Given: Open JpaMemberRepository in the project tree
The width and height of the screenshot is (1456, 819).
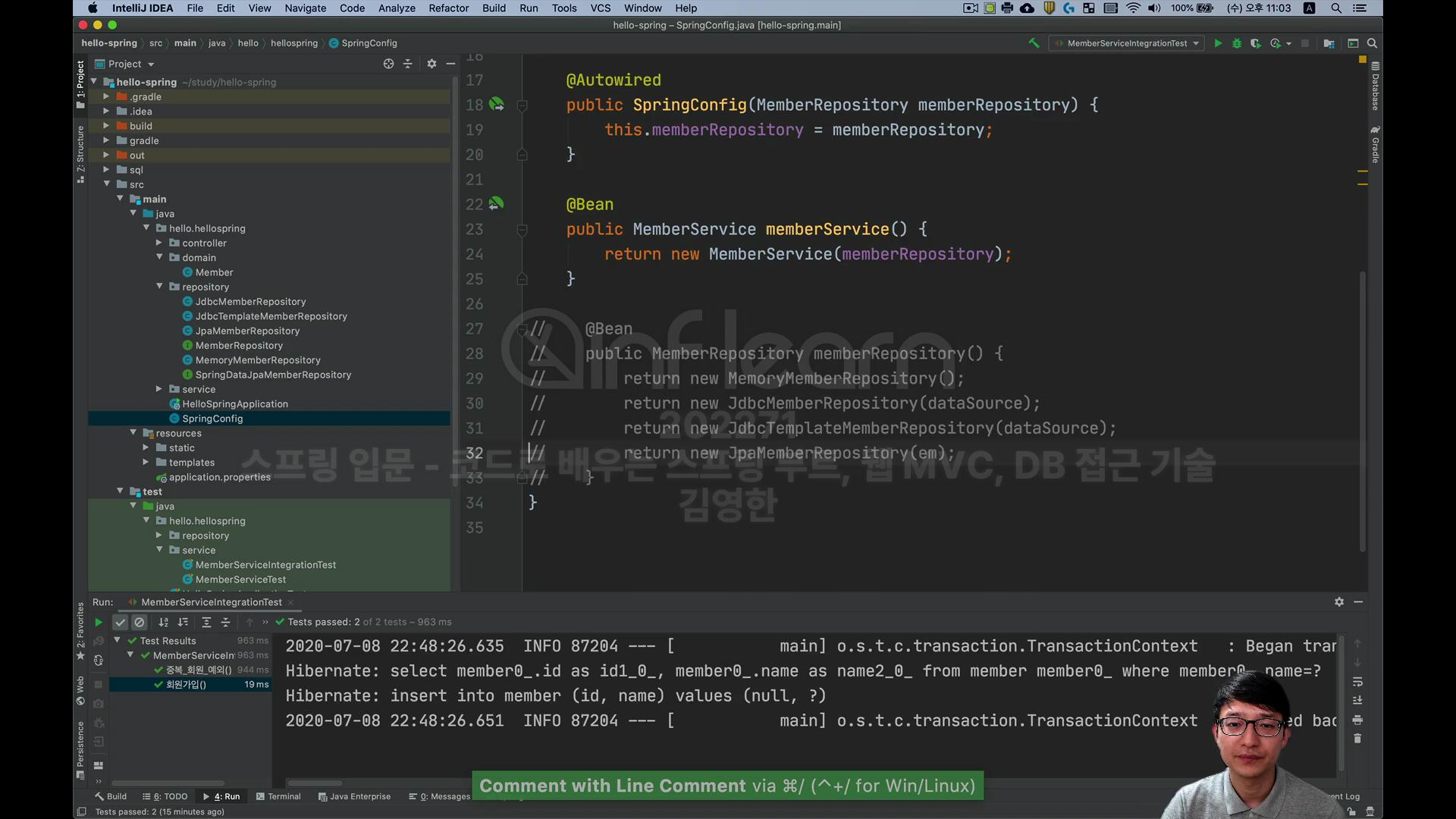Looking at the screenshot, I should tap(247, 331).
